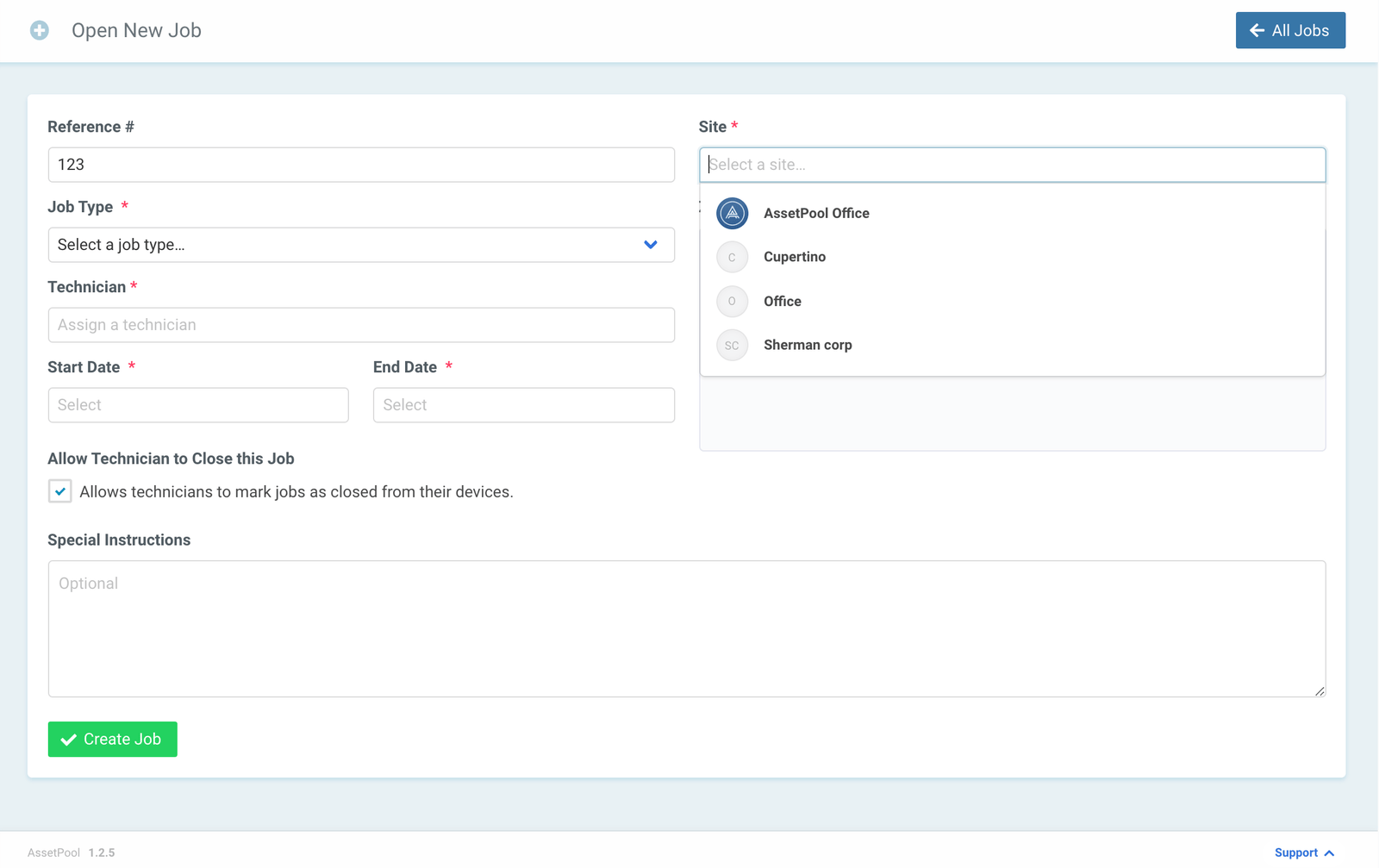The image size is (1379, 868).
Task: Click the Cupertino avatar circle
Action: pyautogui.click(x=732, y=257)
